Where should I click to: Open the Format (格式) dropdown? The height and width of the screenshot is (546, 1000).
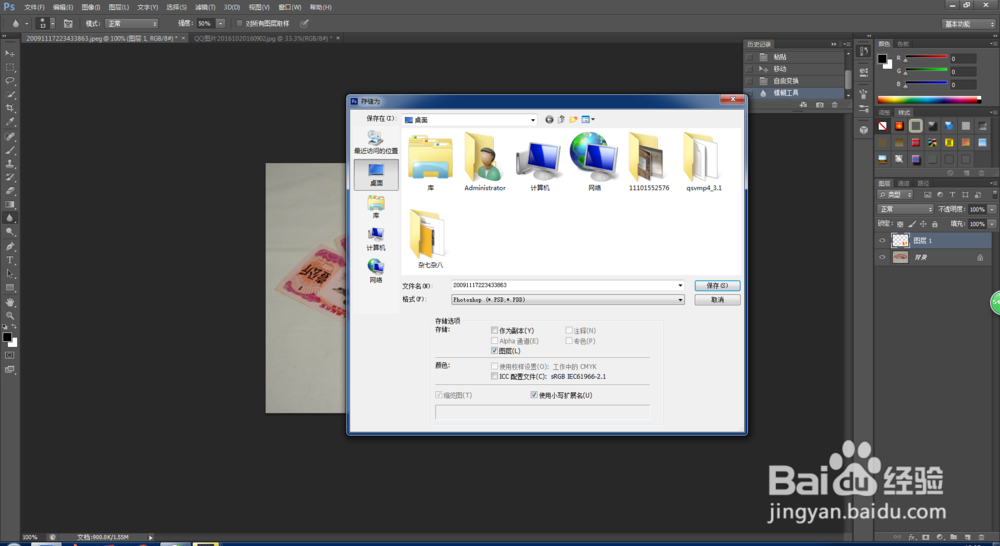click(568, 299)
